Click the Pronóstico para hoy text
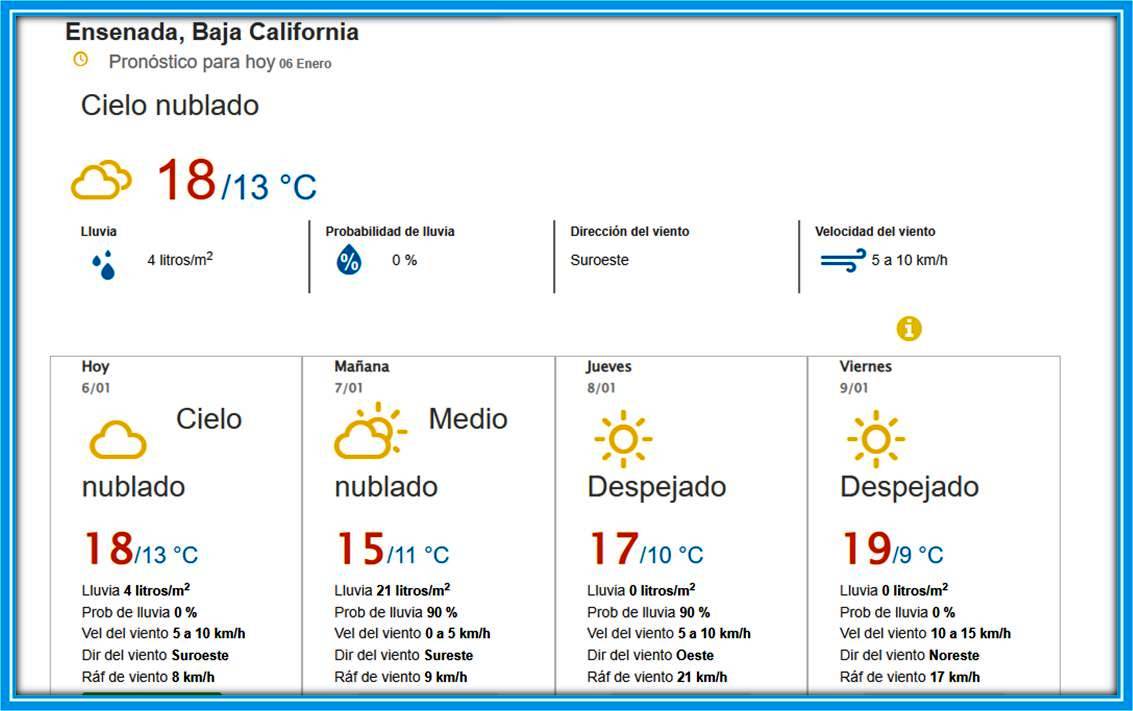Screen dimensions: 1133x711 pos(191,62)
